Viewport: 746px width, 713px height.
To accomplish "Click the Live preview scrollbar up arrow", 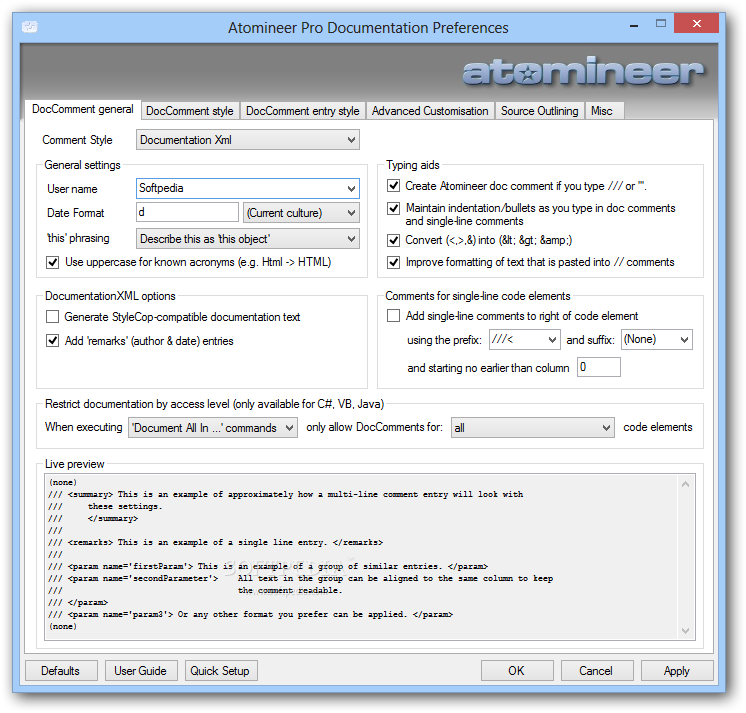I will pyautogui.click(x=686, y=484).
